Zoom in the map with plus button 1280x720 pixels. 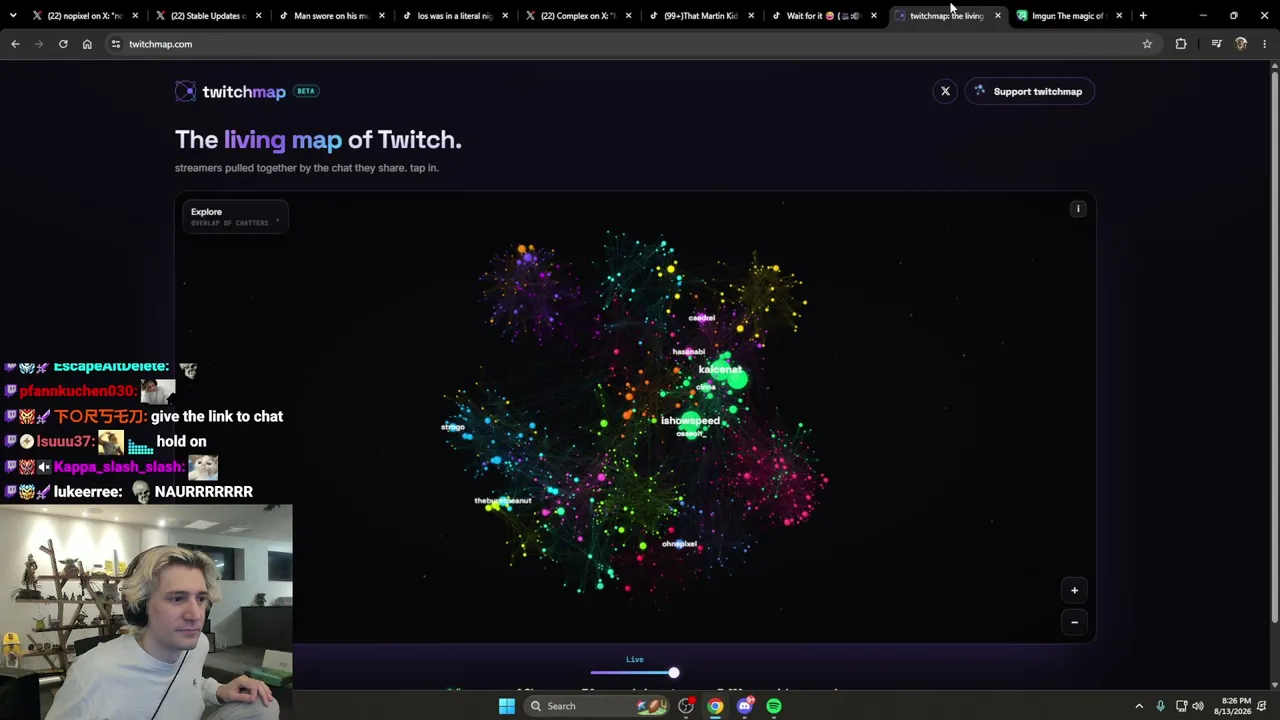pyautogui.click(x=1075, y=590)
